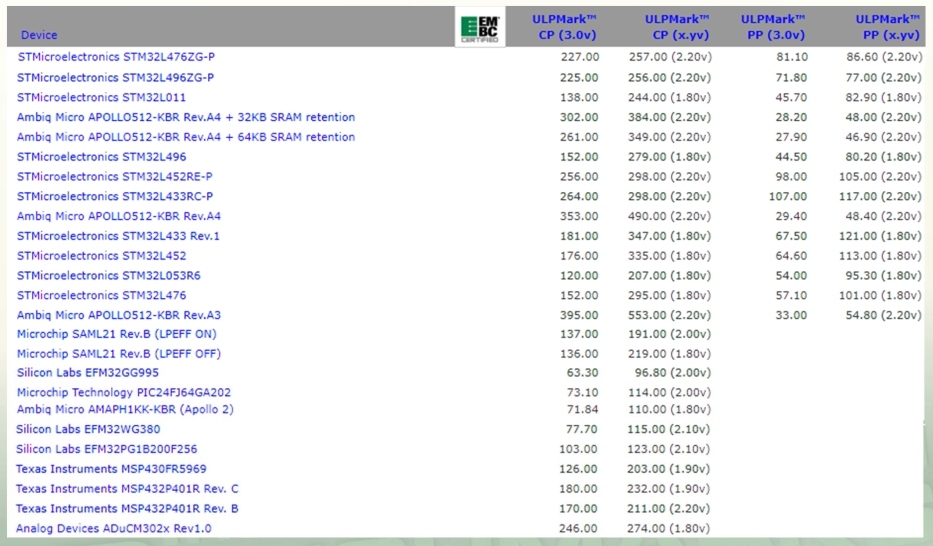
Task: Open APOLLO512-KBR Rev.A4 + 32KB SRAM retention
Action: pos(186,117)
